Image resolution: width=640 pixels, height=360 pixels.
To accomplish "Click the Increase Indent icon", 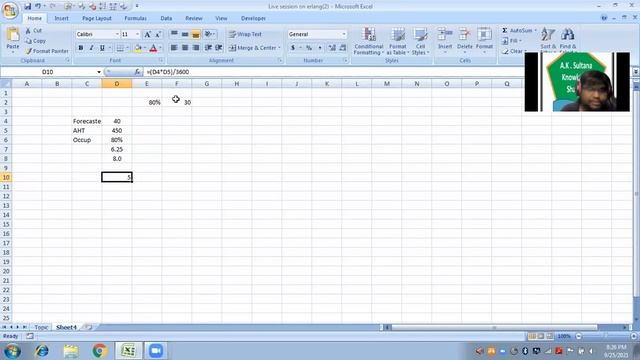I will point(219,48).
